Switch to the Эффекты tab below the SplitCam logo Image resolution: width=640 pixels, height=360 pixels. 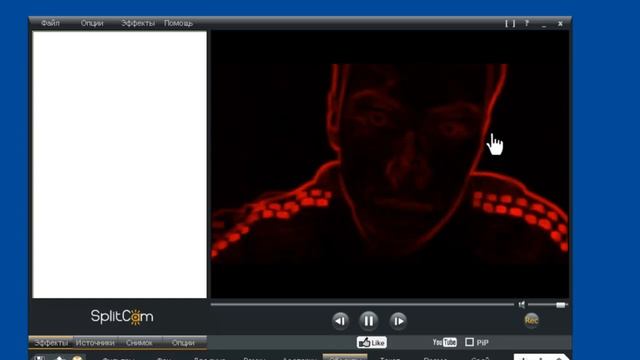51,342
